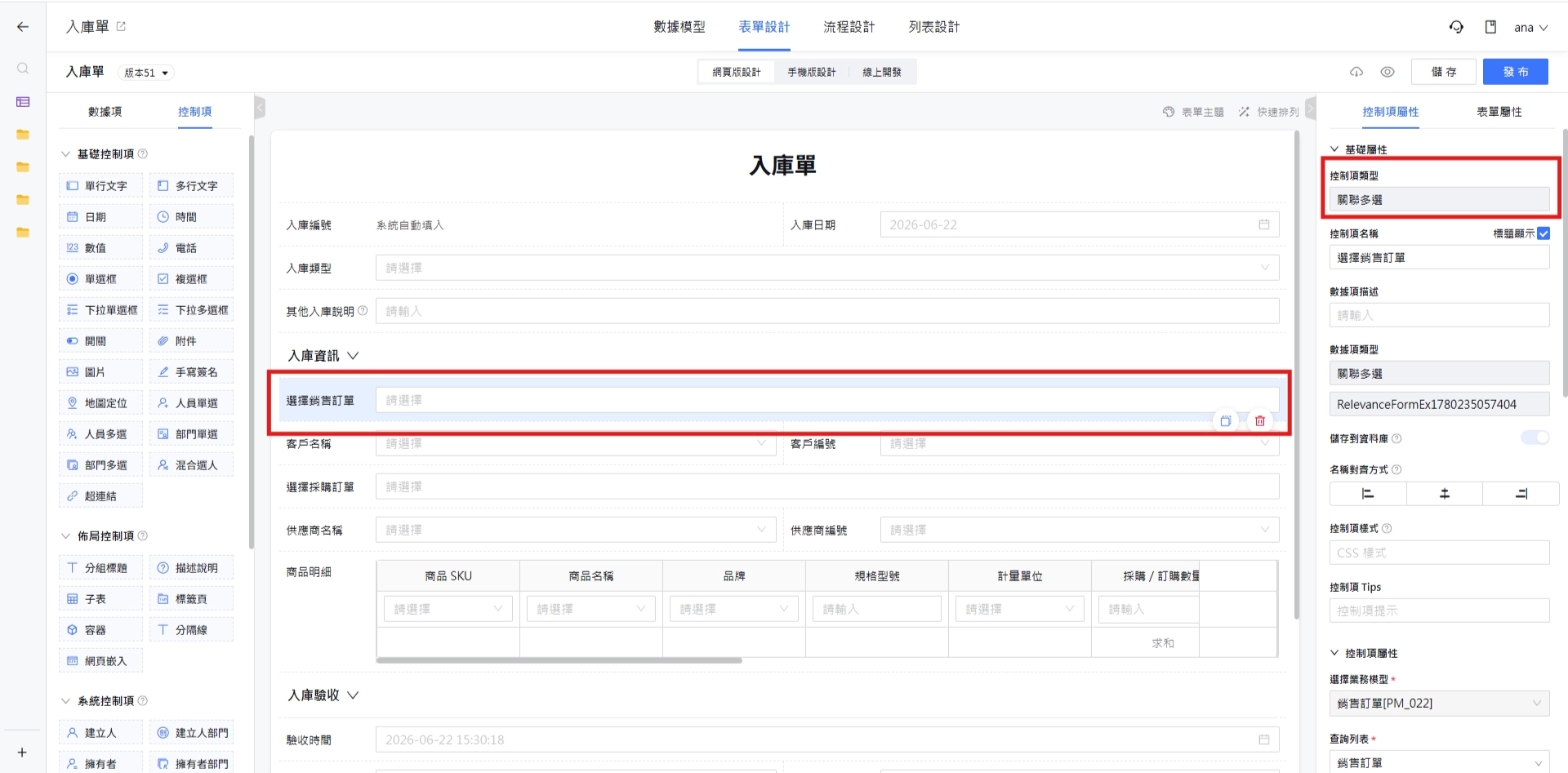1568x773 pixels.
Task: Open the 入庫類型 dropdown
Action: pos(827,268)
